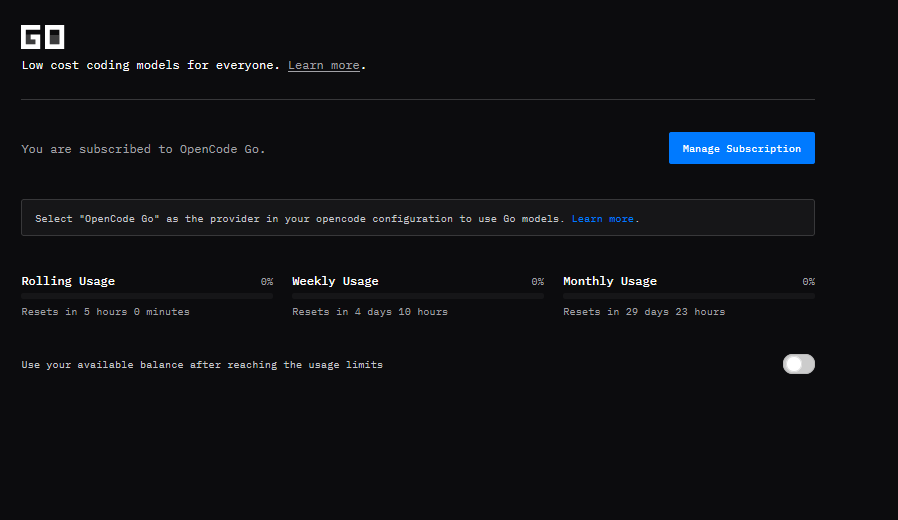Click 'Resets in 4 days 10 hours'
Viewport: 898px width, 520px height.
370,312
